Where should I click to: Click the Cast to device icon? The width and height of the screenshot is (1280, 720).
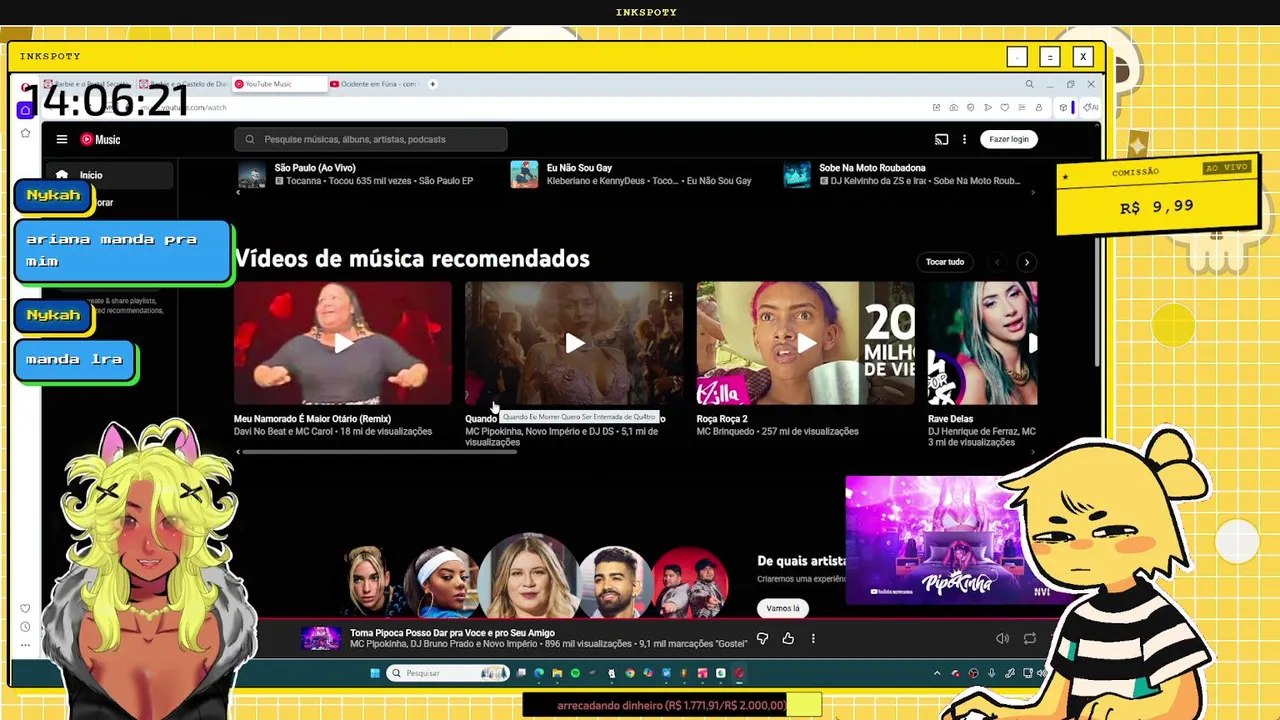coord(941,139)
